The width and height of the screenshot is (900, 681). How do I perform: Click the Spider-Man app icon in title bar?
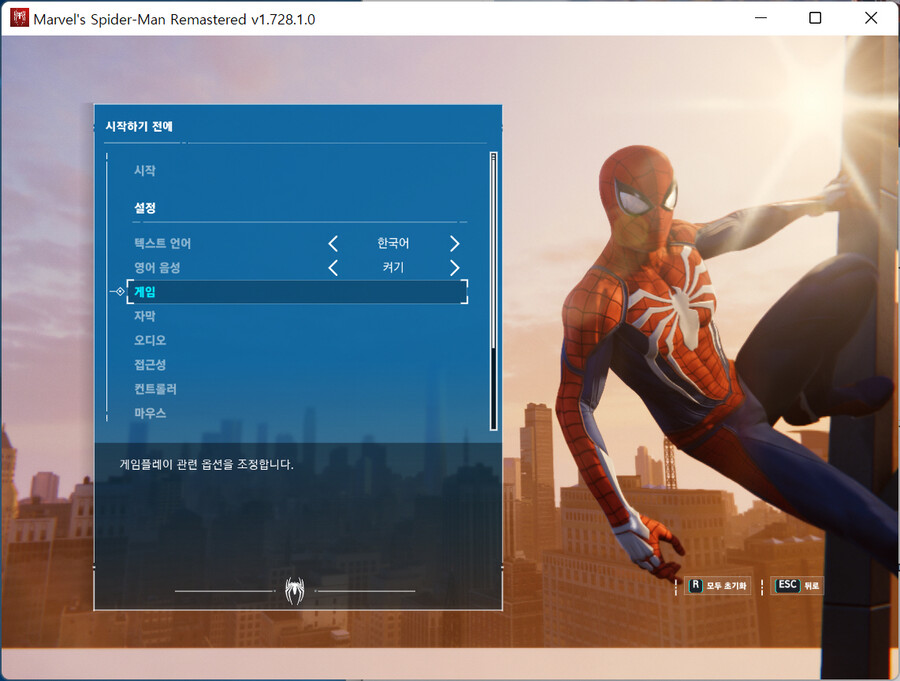tap(19, 18)
